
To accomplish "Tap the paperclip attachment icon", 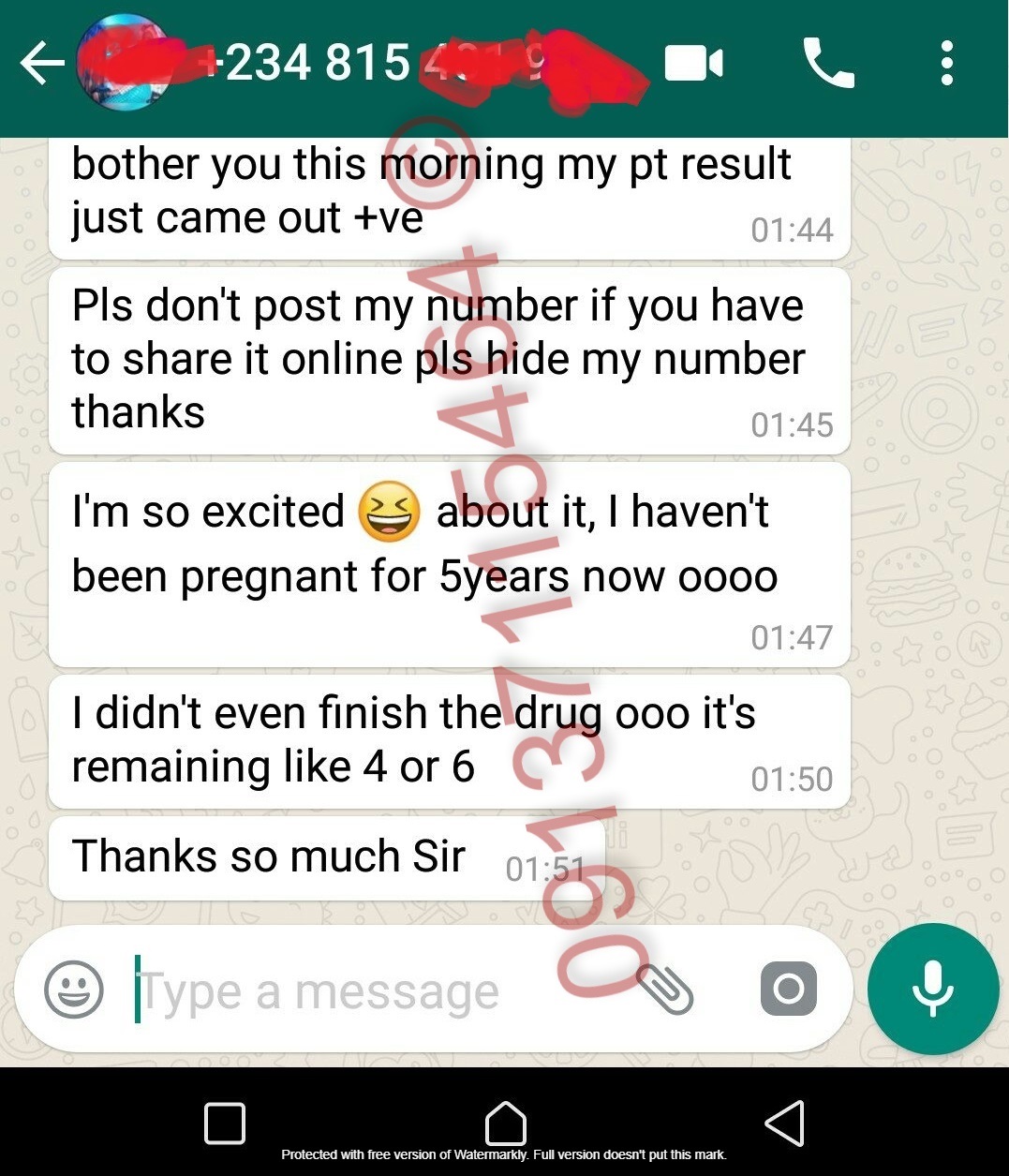I will [x=665, y=990].
